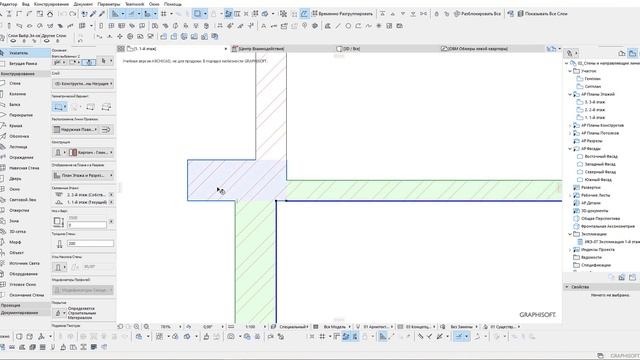Select the Объект (Object) tool
640x360 pixels.
click(x=16, y=253)
